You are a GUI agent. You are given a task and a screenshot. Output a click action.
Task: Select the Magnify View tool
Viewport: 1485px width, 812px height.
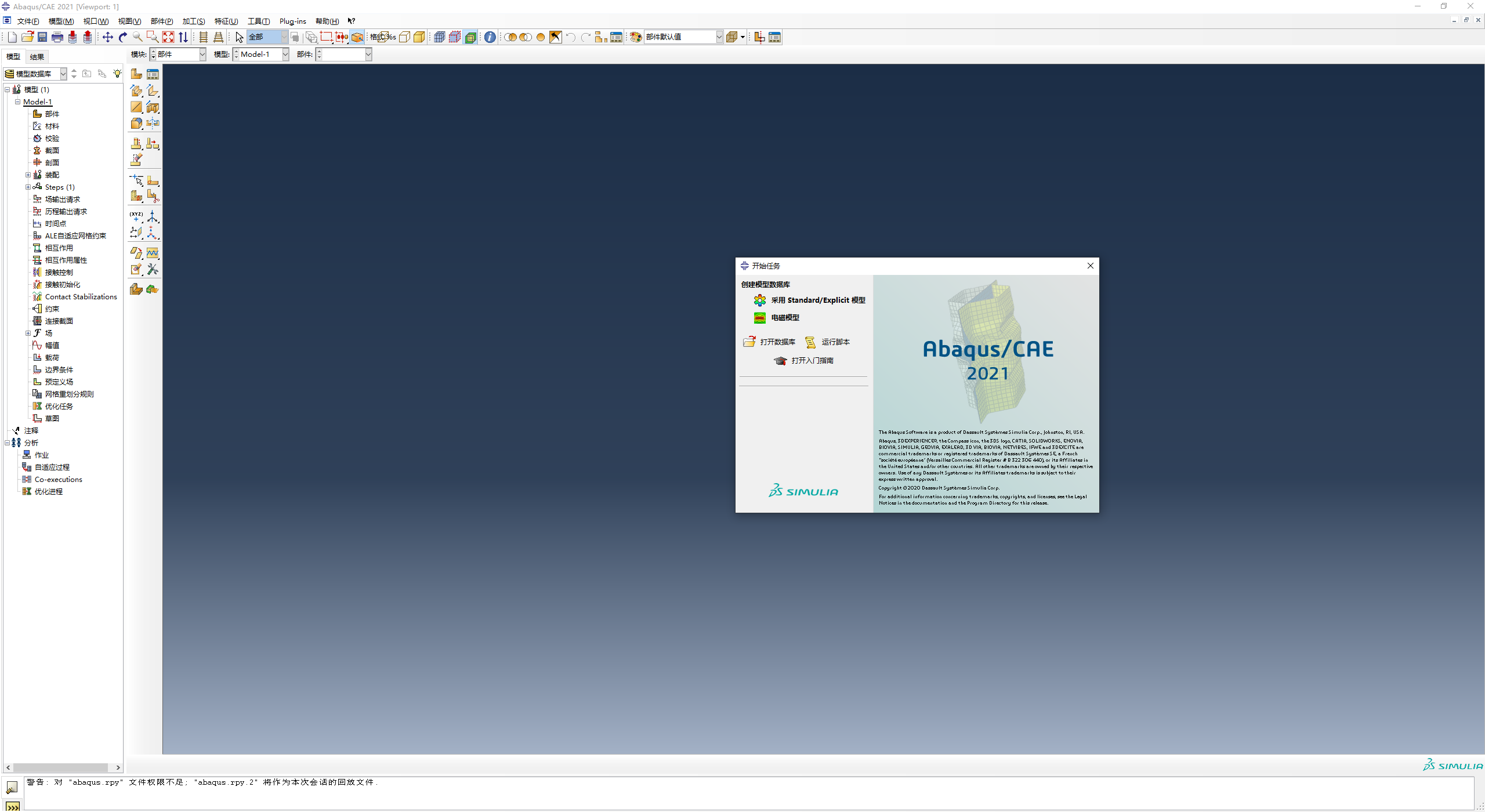137,37
